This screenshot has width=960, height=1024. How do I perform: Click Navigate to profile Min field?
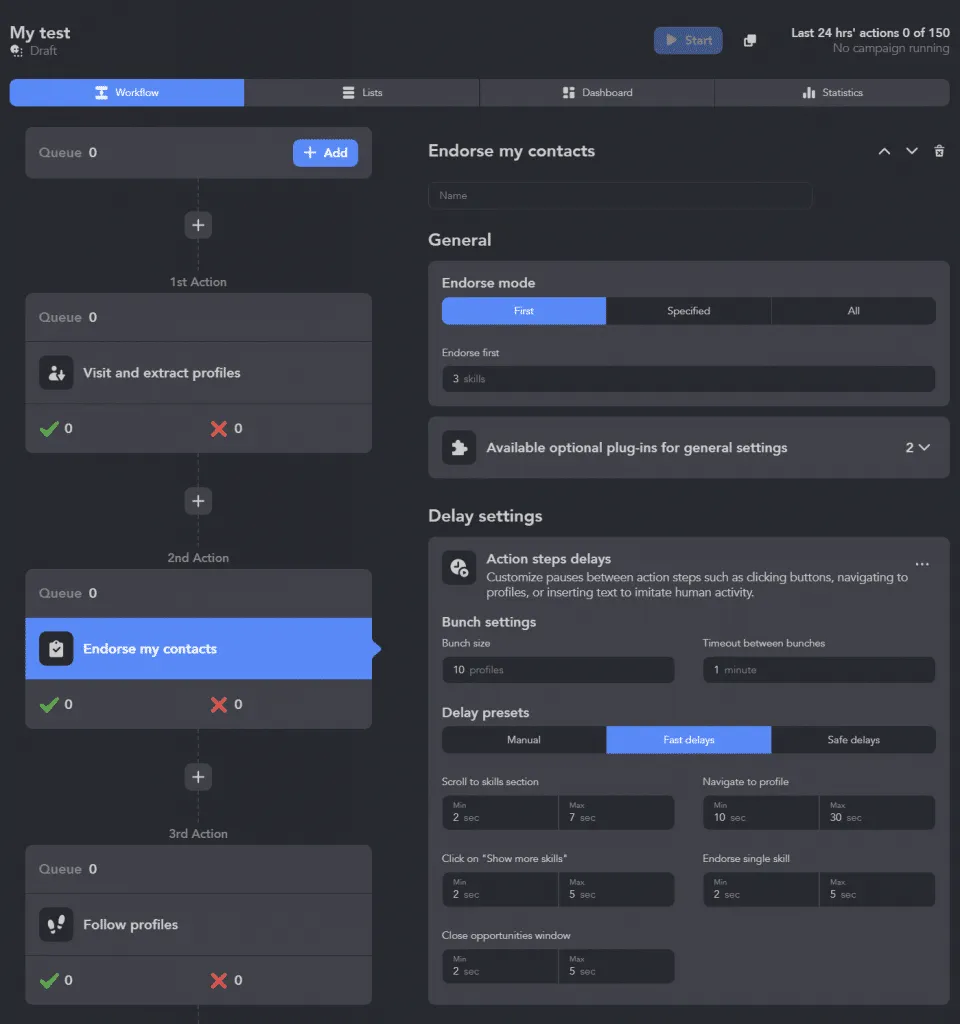pos(761,812)
